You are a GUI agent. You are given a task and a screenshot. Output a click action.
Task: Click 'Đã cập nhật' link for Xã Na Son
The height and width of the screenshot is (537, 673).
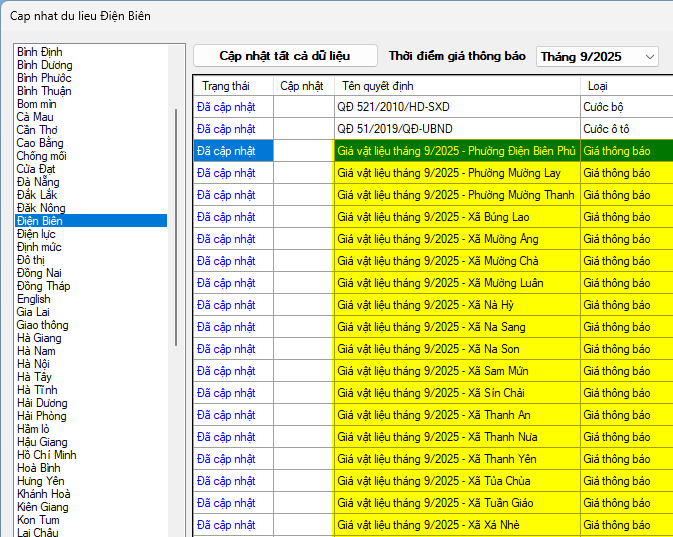point(226,349)
